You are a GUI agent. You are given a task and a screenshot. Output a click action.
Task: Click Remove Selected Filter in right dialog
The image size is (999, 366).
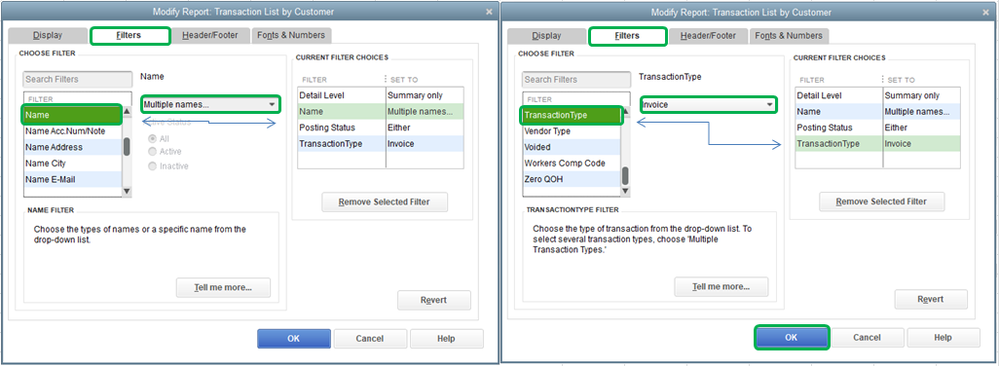(x=882, y=202)
